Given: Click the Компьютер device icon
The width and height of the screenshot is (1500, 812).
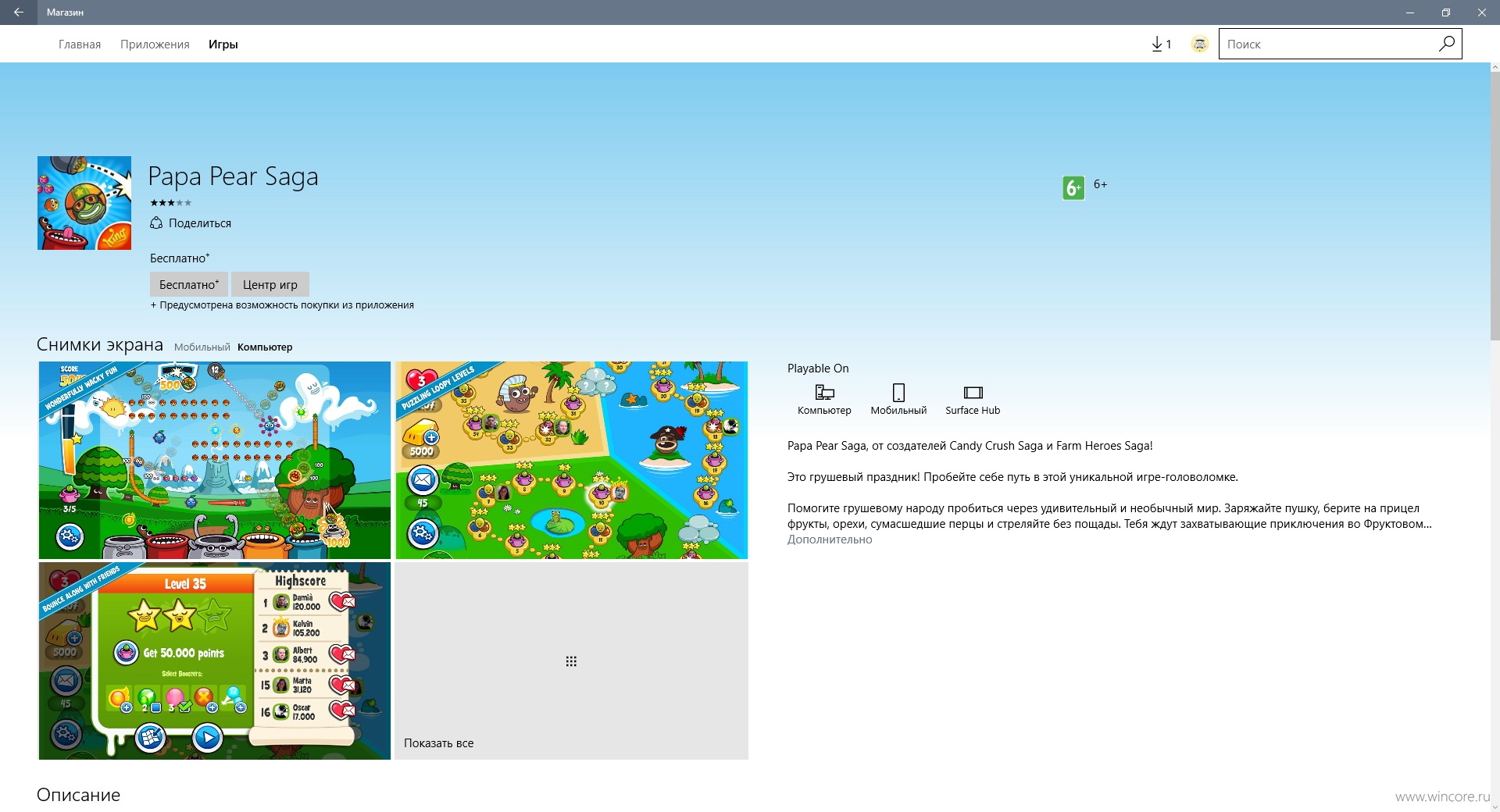Looking at the screenshot, I should point(824,392).
